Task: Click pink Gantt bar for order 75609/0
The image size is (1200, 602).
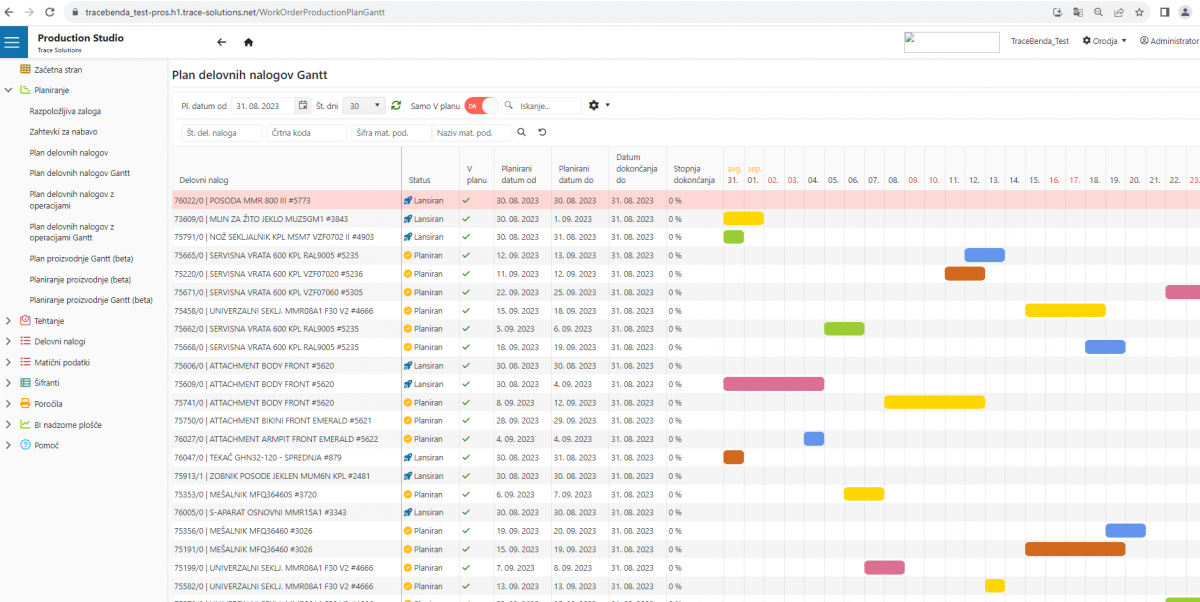Action: [x=773, y=384]
